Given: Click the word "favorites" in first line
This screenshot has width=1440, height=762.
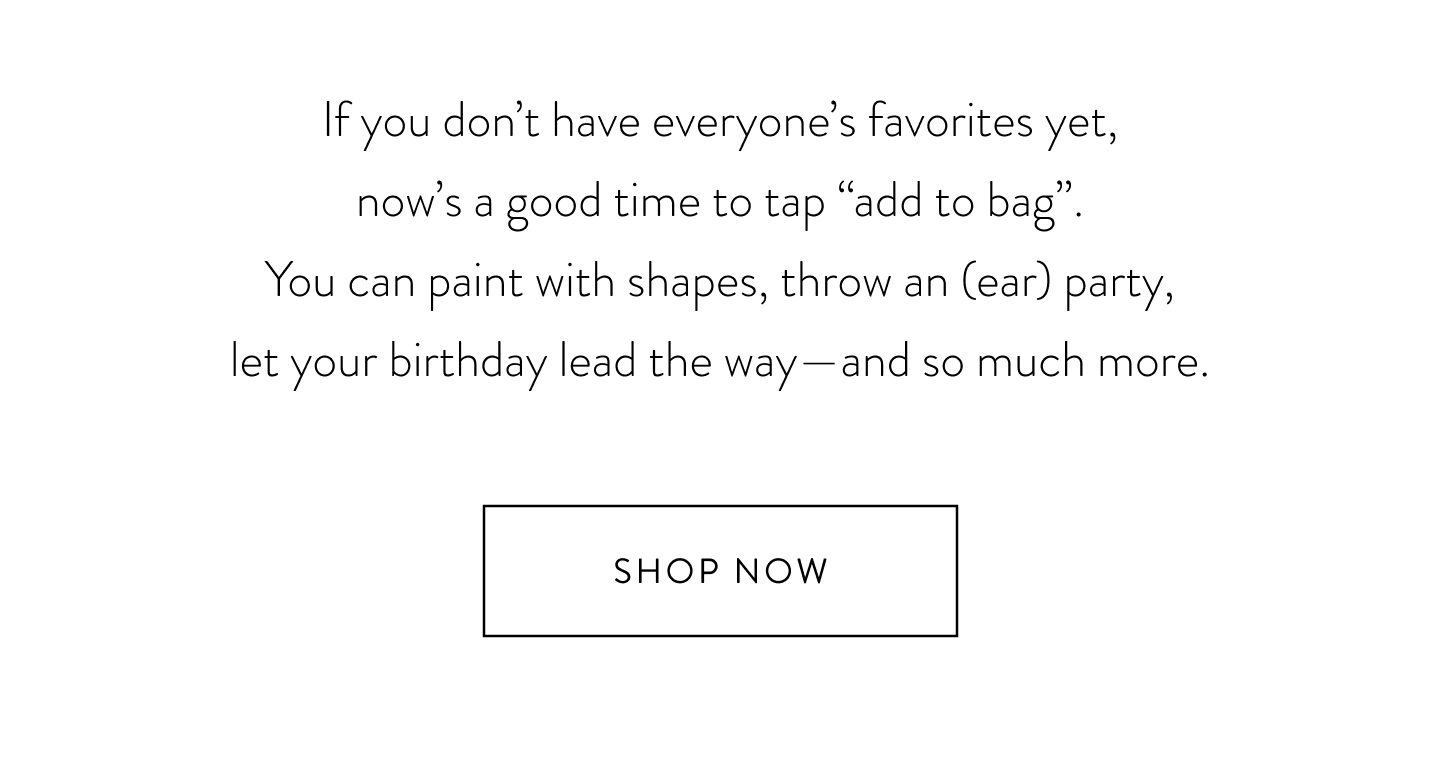Looking at the screenshot, I should tap(950, 123).
